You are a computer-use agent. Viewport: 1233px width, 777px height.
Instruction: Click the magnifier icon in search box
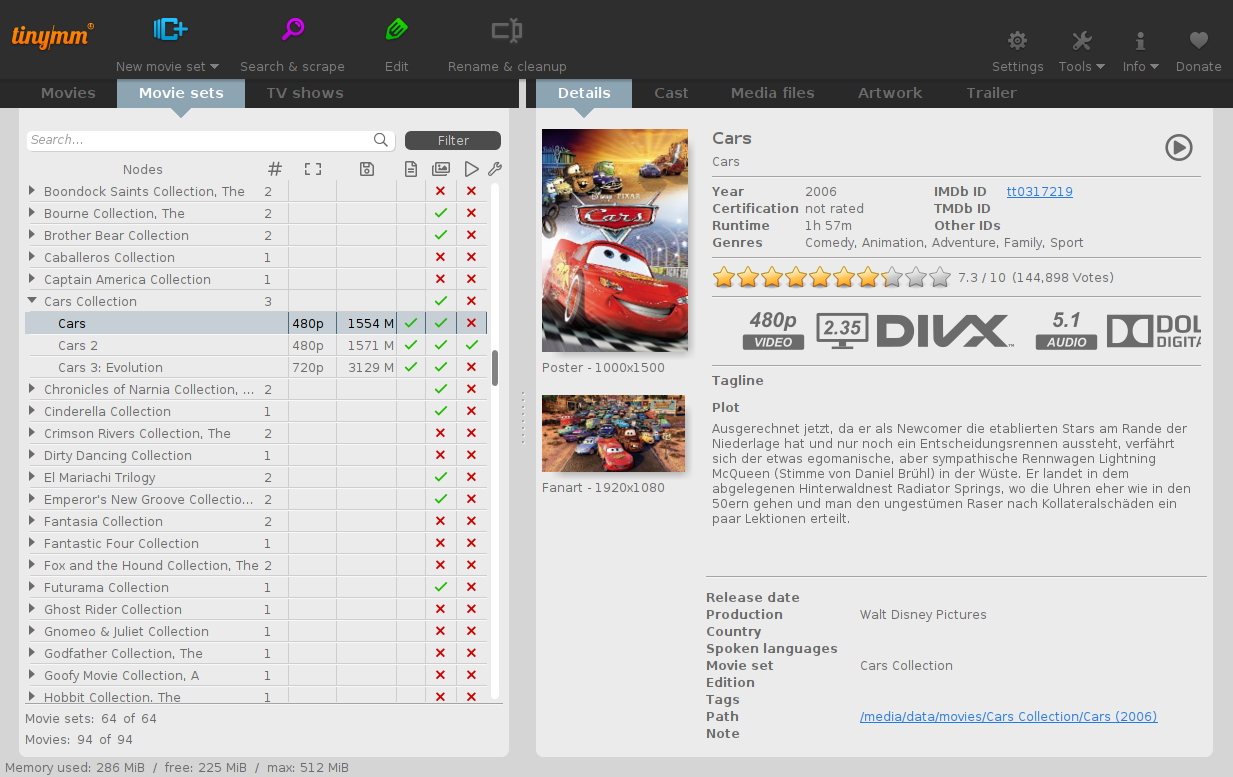[x=381, y=140]
